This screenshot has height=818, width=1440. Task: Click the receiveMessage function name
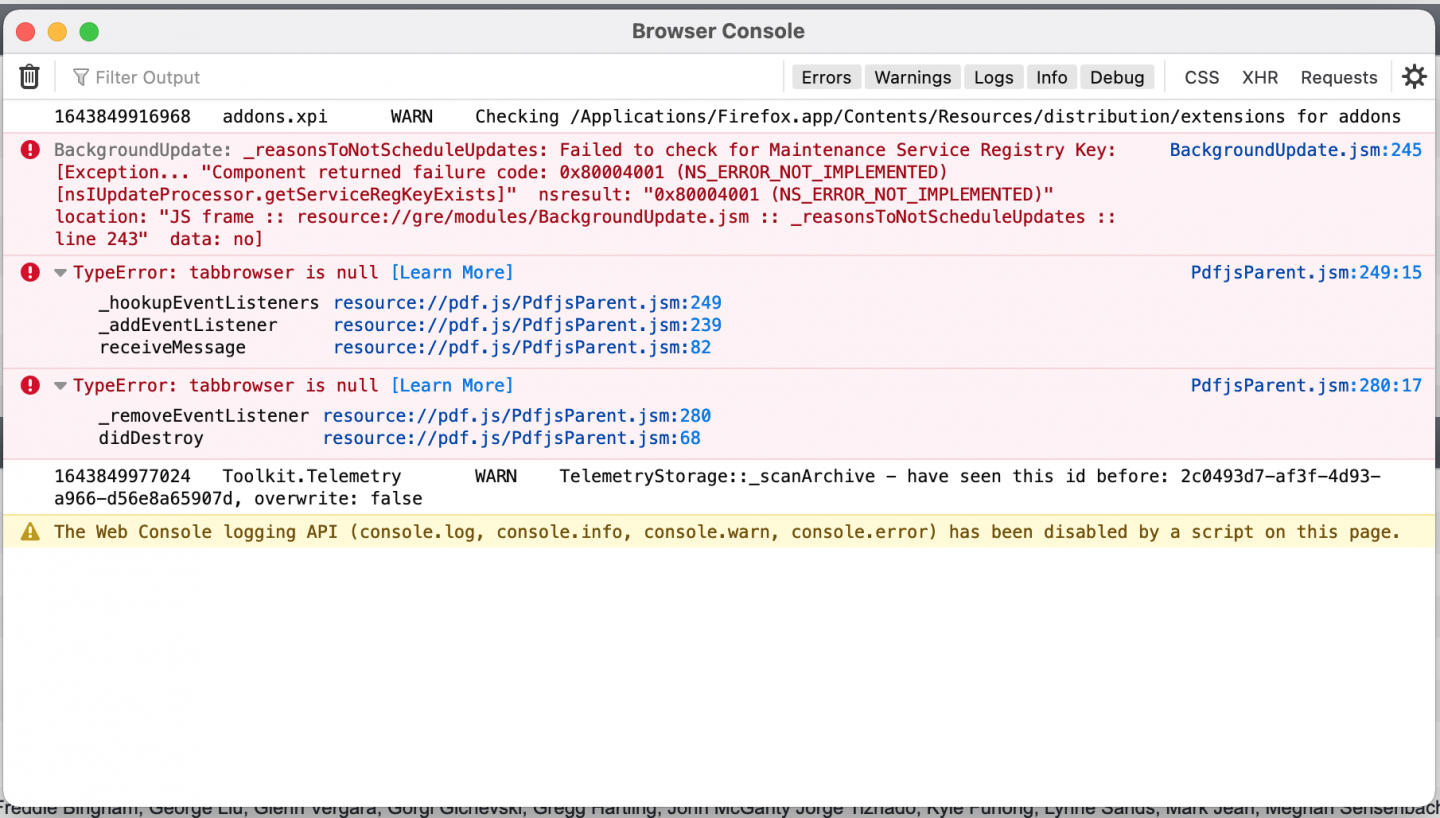(x=172, y=347)
